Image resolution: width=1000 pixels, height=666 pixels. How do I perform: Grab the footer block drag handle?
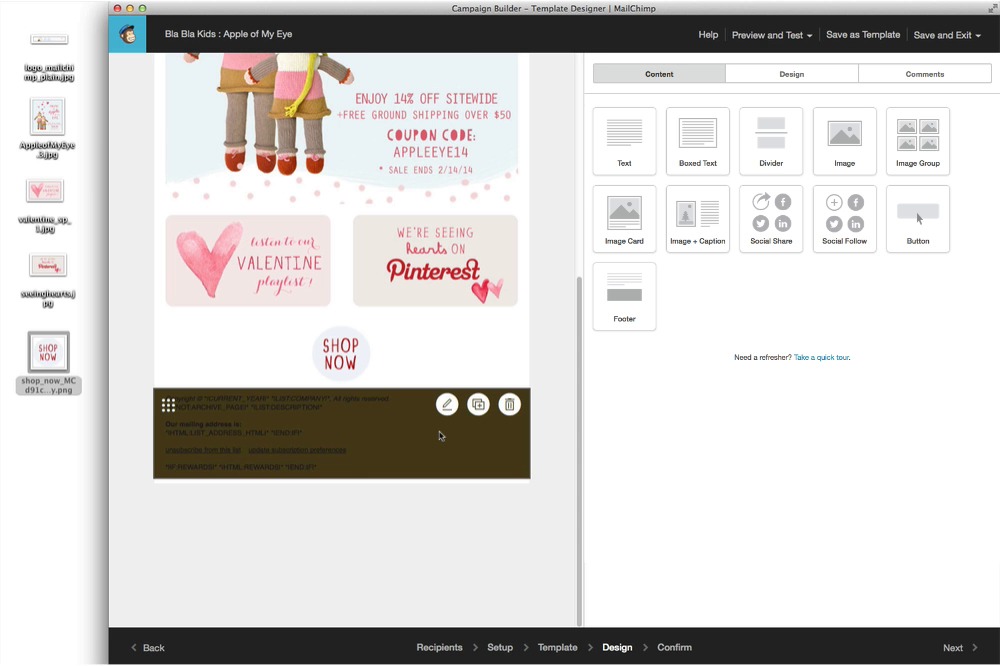click(168, 405)
